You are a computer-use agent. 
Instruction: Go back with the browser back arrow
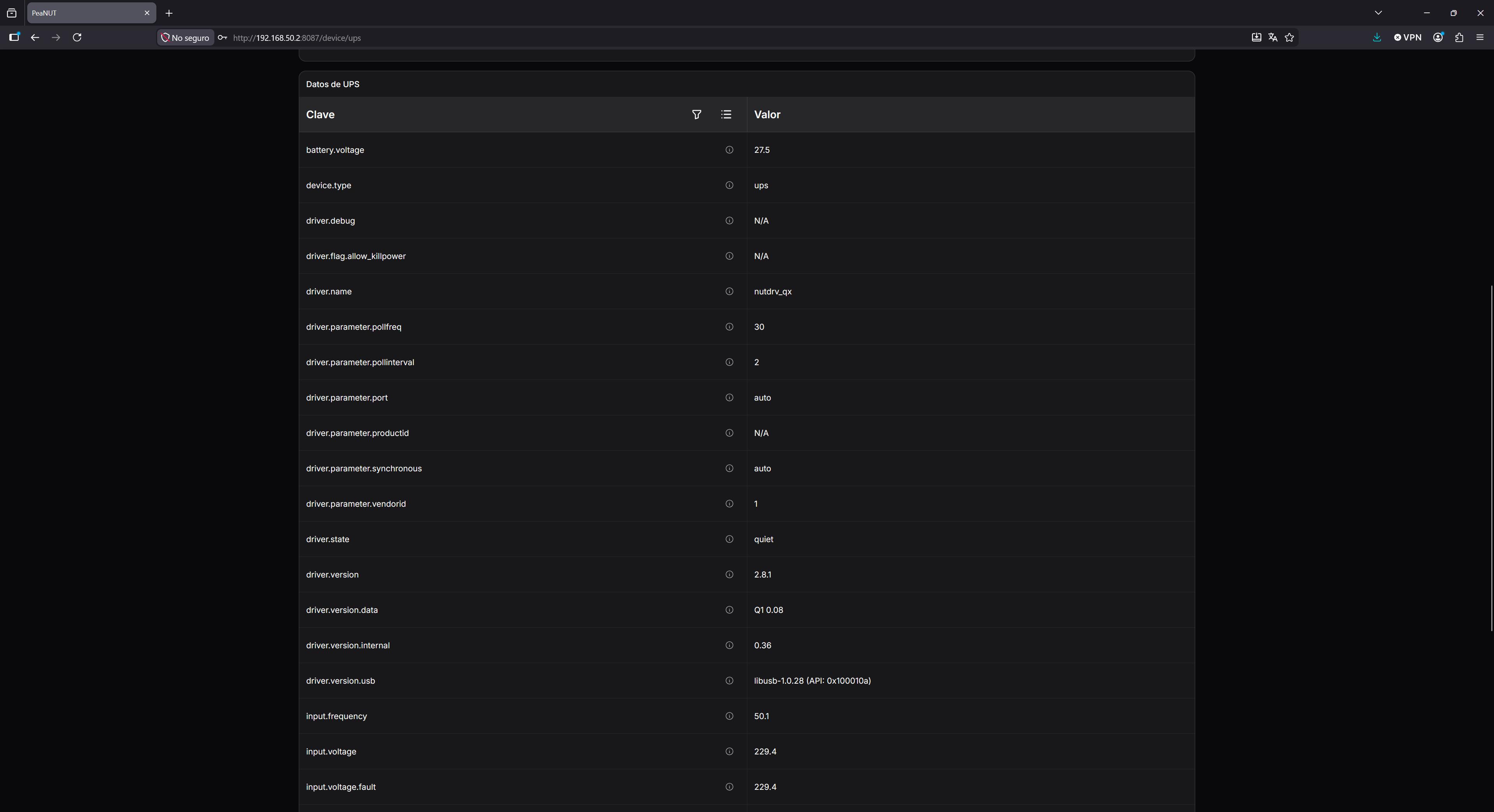tap(35, 38)
